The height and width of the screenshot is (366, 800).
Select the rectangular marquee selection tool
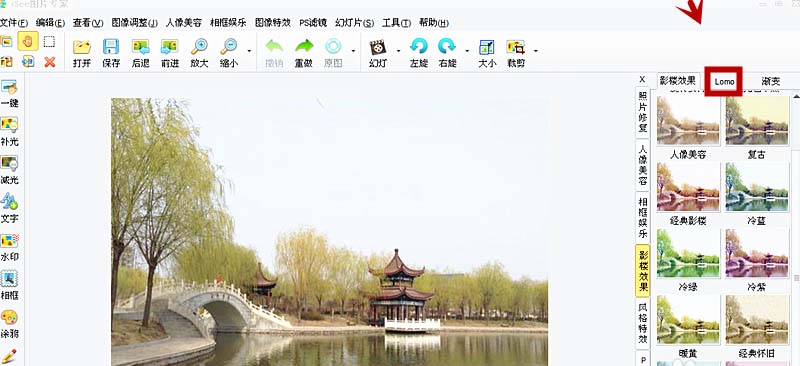click(x=49, y=41)
